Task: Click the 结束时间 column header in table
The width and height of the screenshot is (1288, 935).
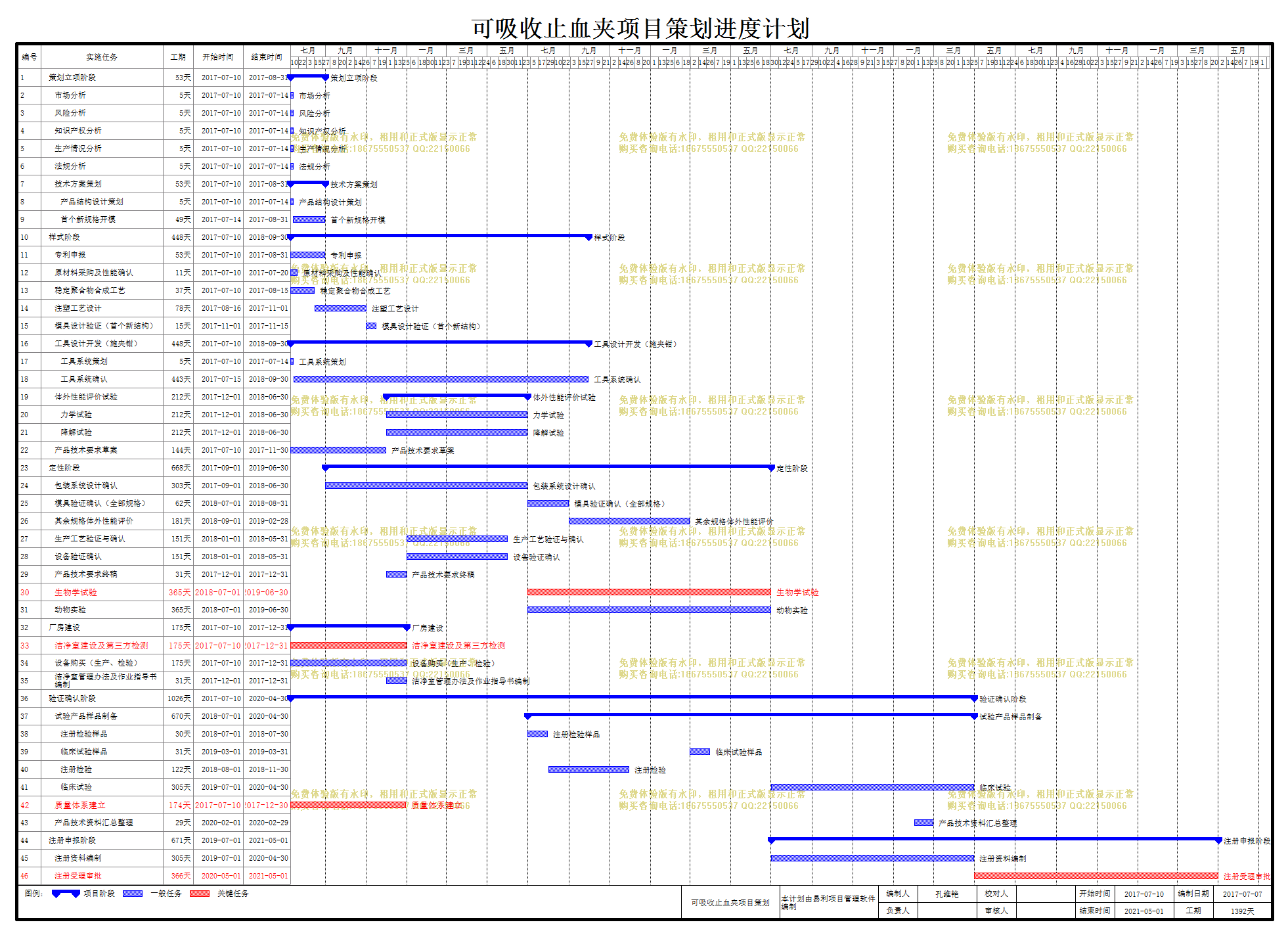Action: coord(267,57)
